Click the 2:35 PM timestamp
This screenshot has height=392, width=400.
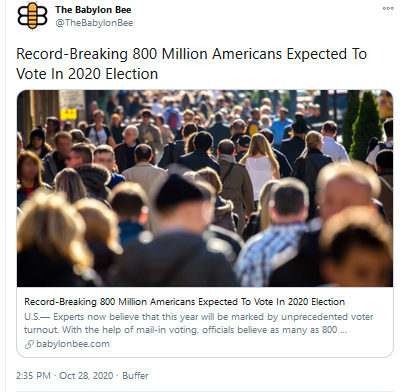point(33,376)
